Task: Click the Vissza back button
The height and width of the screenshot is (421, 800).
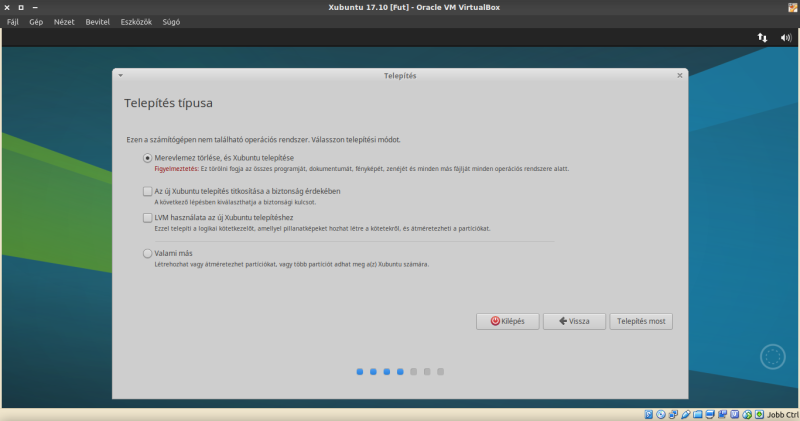Action: [574, 321]
